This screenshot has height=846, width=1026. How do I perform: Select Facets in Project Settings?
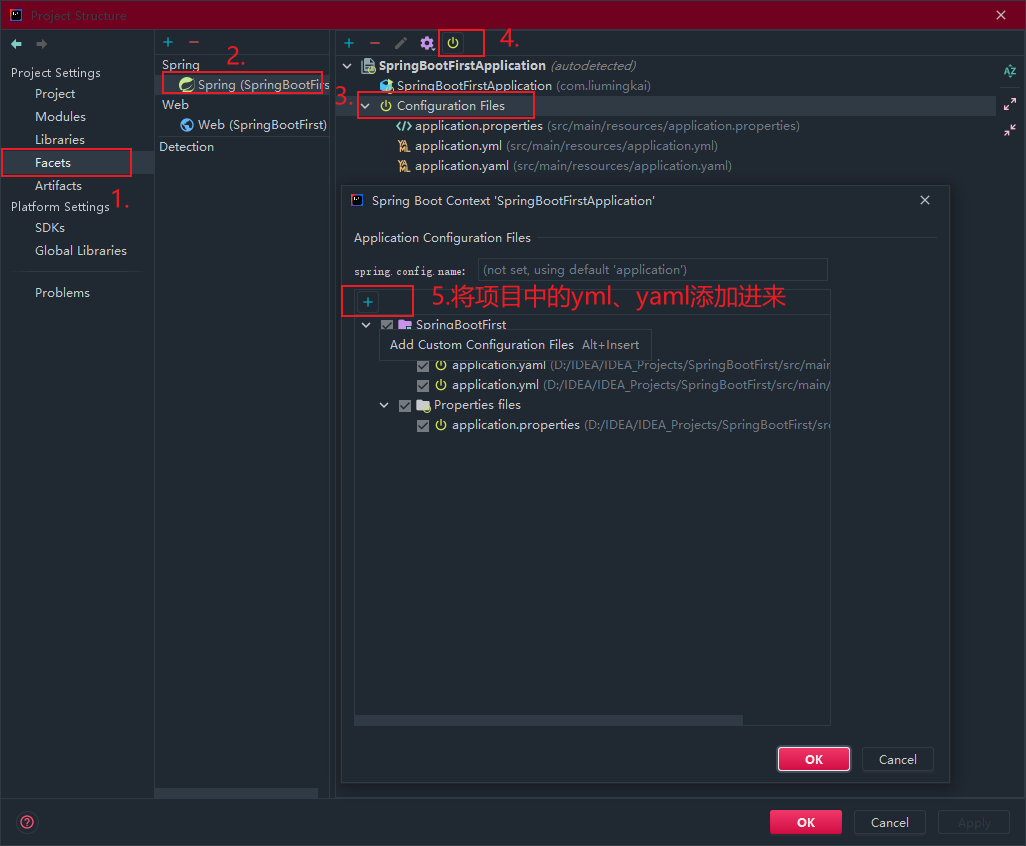coord(53,162)
